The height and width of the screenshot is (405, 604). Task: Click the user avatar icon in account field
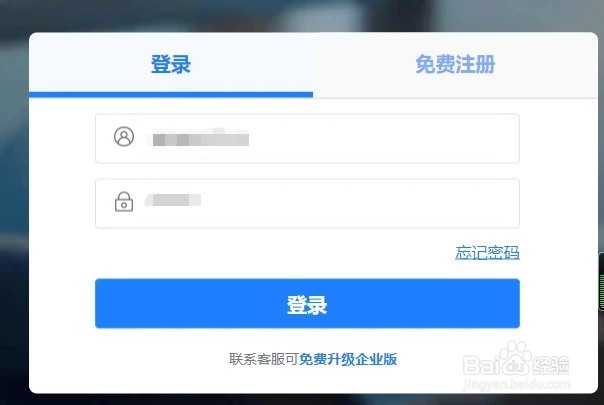point(124,136)
